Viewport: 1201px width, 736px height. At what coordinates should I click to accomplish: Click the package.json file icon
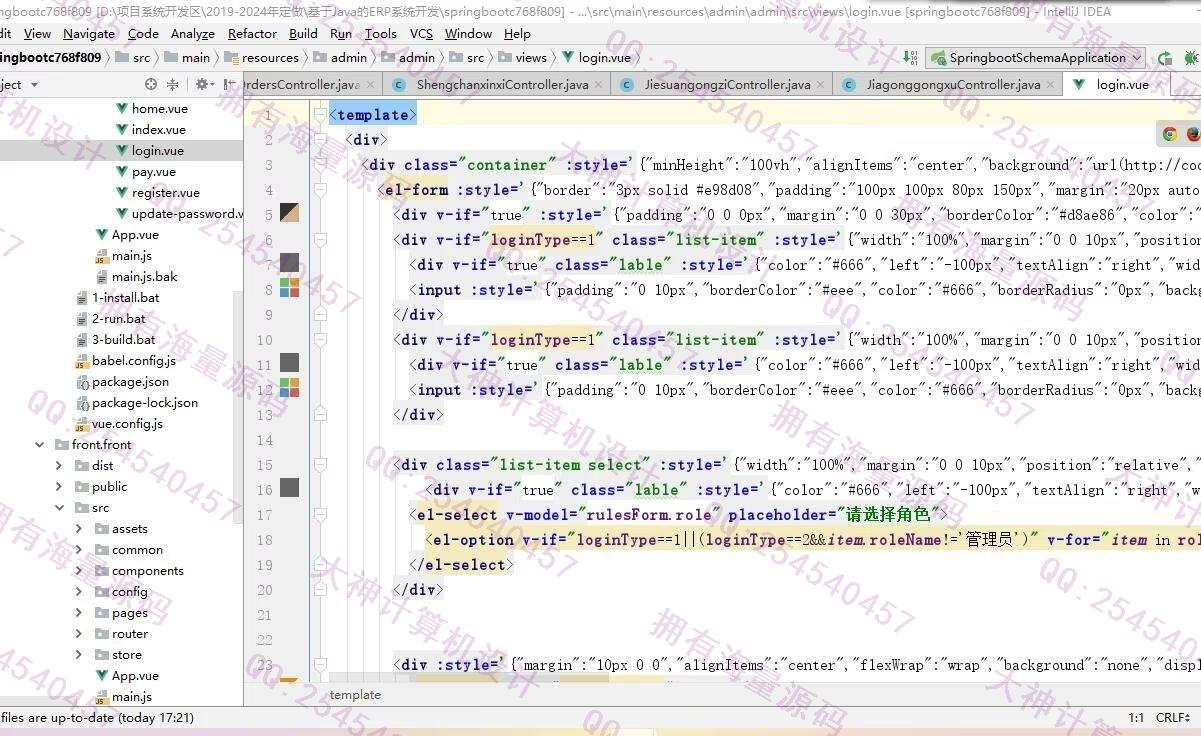click(x=82, y=382)
